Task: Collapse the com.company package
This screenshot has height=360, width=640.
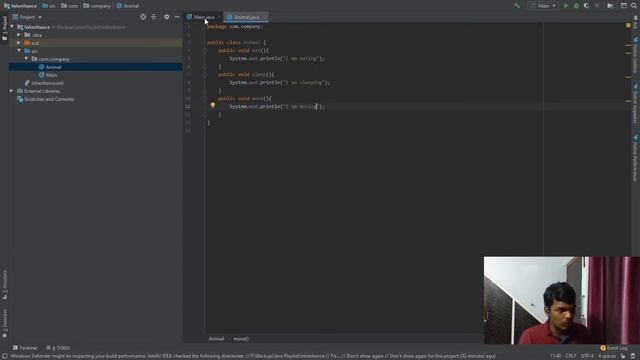Action: coord(27,59)
